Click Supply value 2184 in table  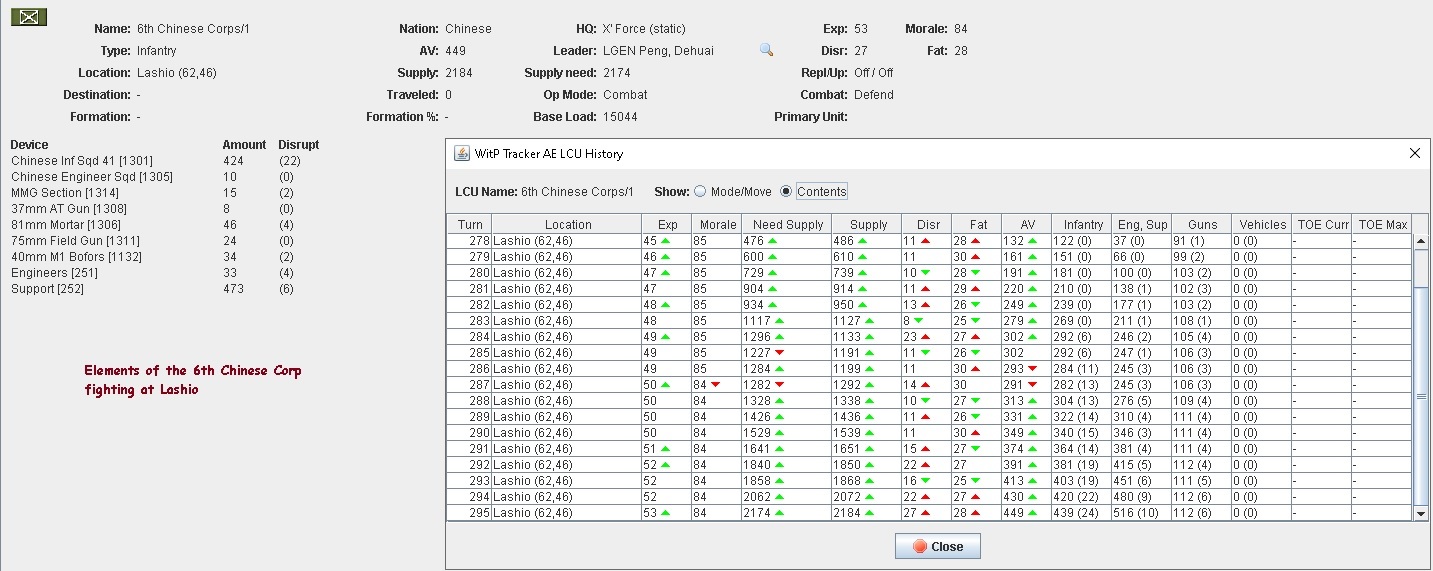click(x=847, y=513)
